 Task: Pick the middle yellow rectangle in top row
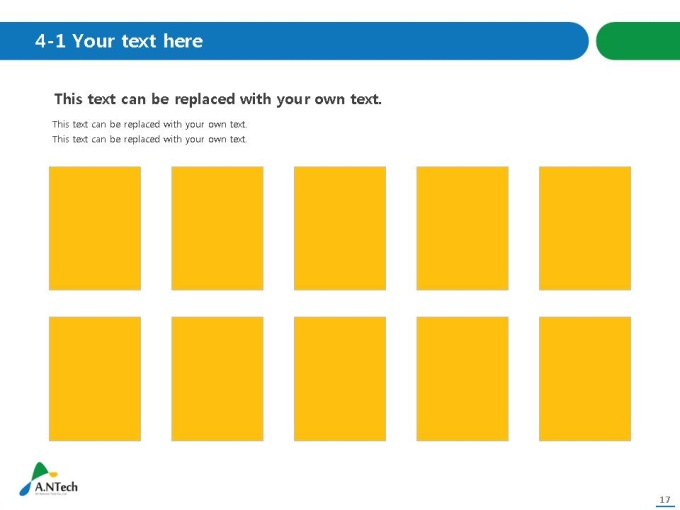point(340,228)
